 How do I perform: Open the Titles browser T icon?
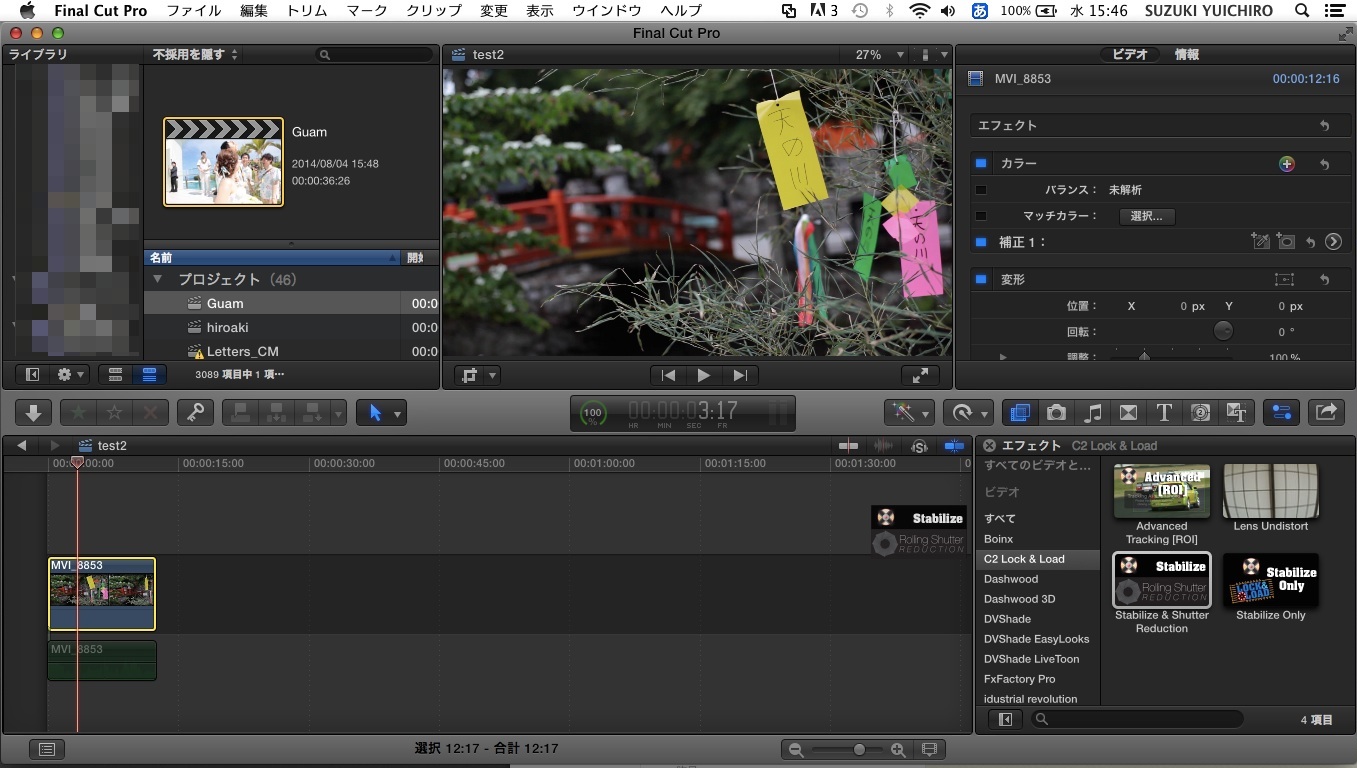(x=1164, y=412)
